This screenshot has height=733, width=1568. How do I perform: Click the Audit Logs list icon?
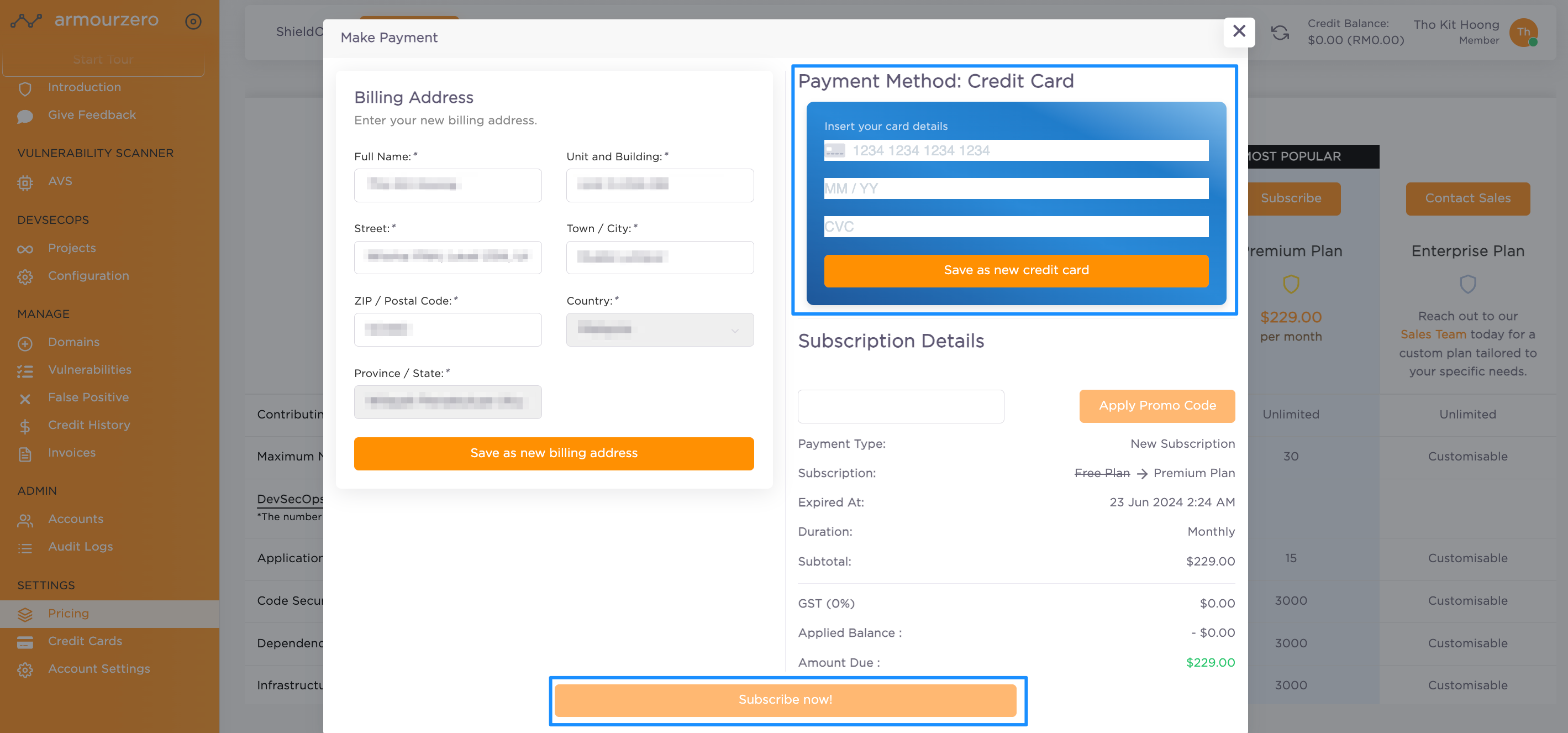(x=25, y=548)
